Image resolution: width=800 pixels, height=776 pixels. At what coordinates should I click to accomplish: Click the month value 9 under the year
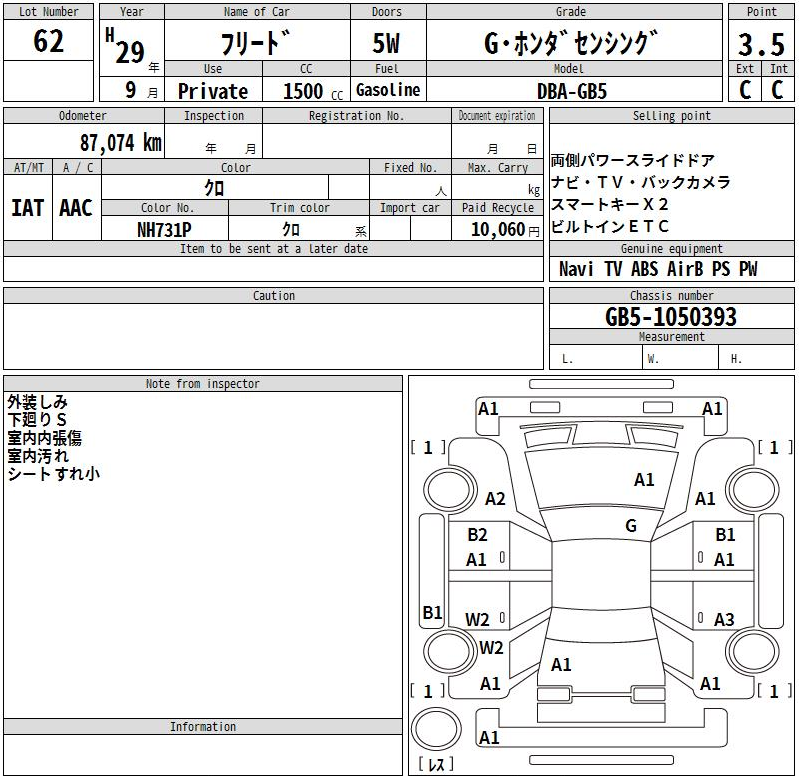pos(131,90)
